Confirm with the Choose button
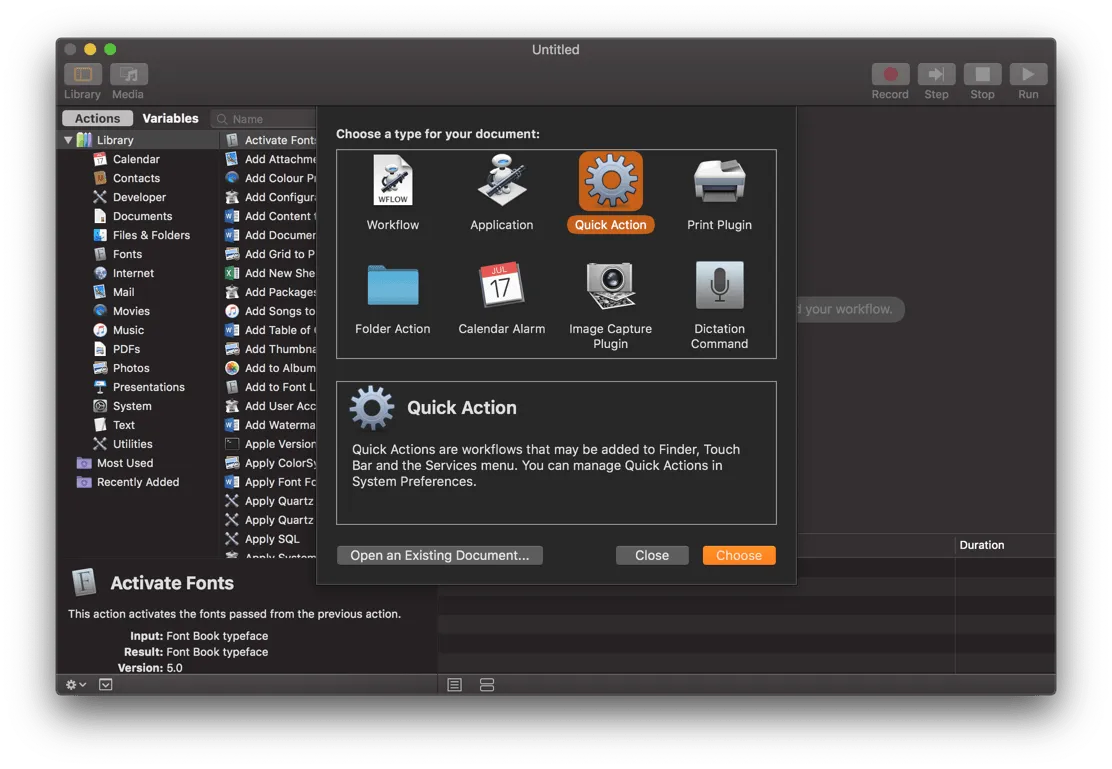1112x769 pixels. click(x=739, y=555)
